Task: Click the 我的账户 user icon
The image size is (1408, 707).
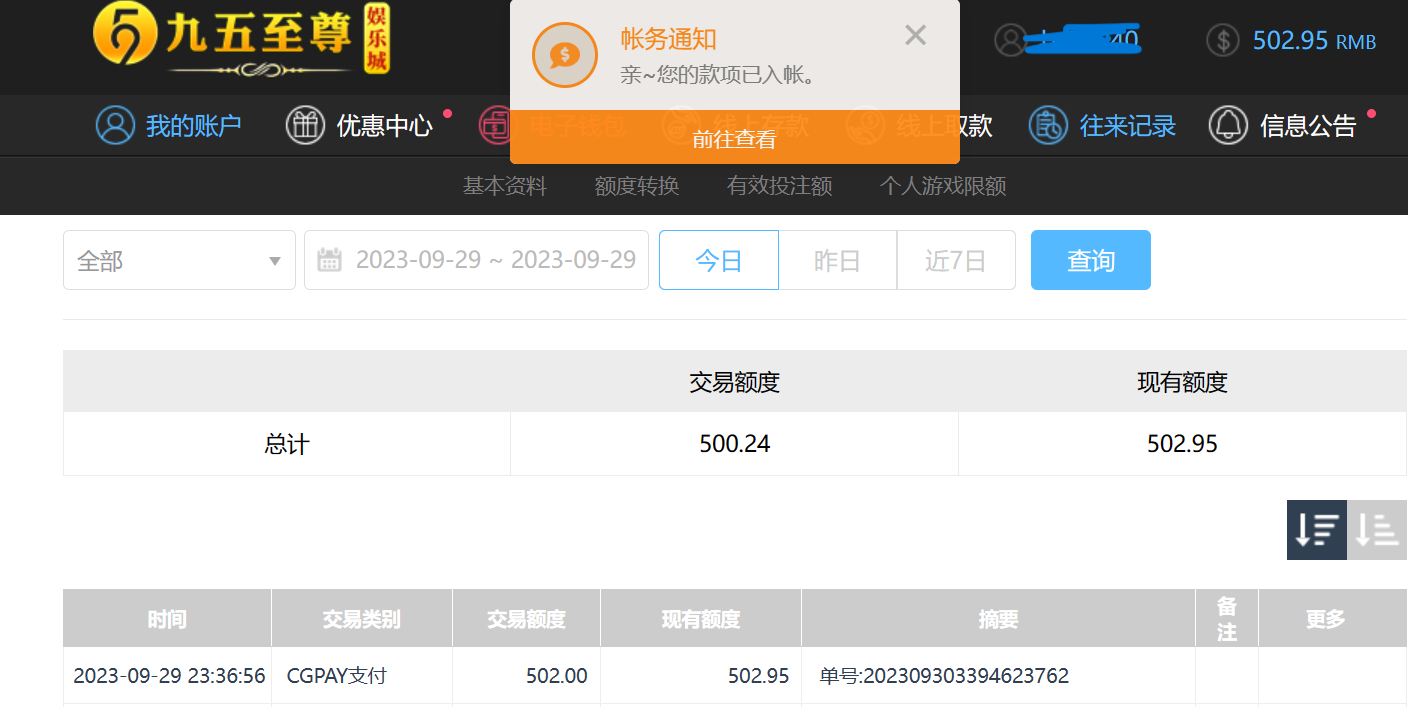Action: click(x=115, y=125)
